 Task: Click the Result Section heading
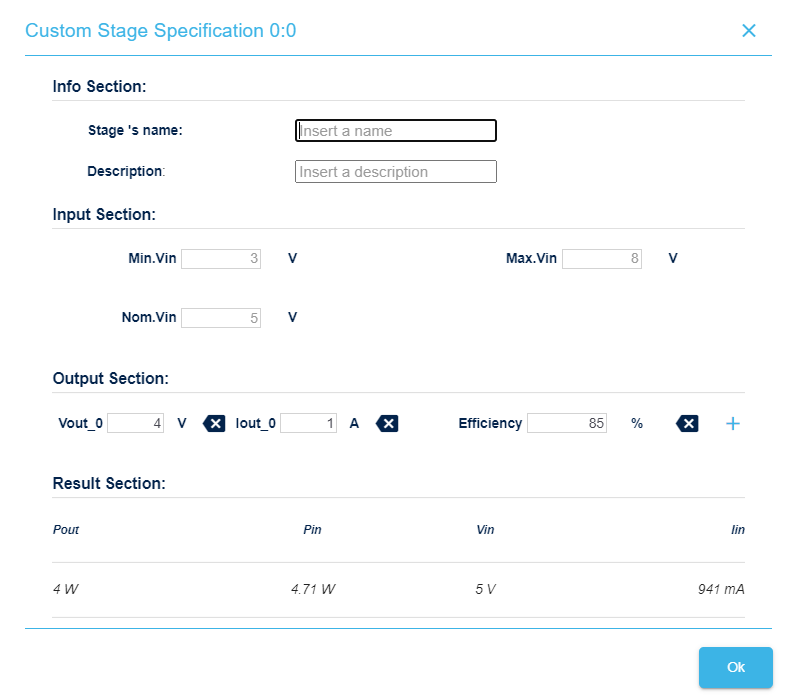109,483
